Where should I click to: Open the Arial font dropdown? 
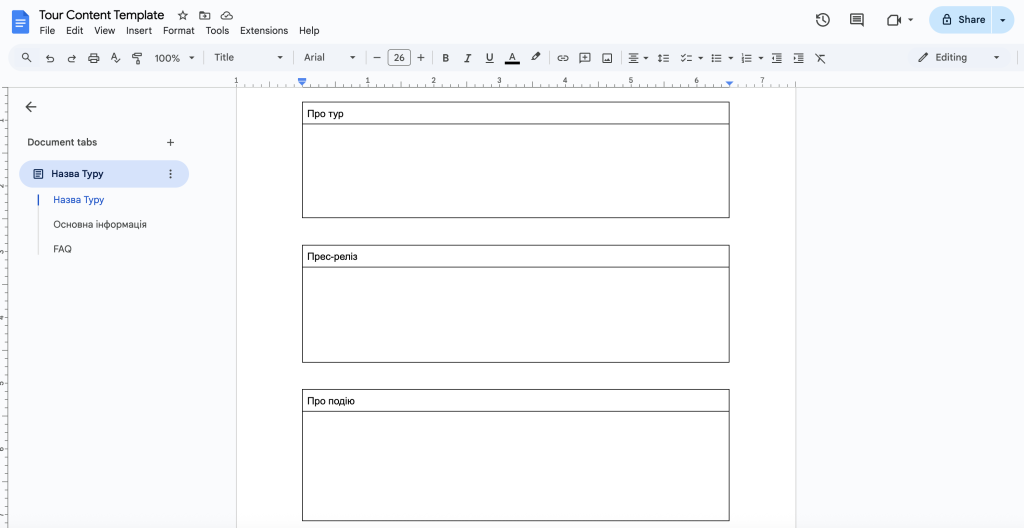point(330,58)
